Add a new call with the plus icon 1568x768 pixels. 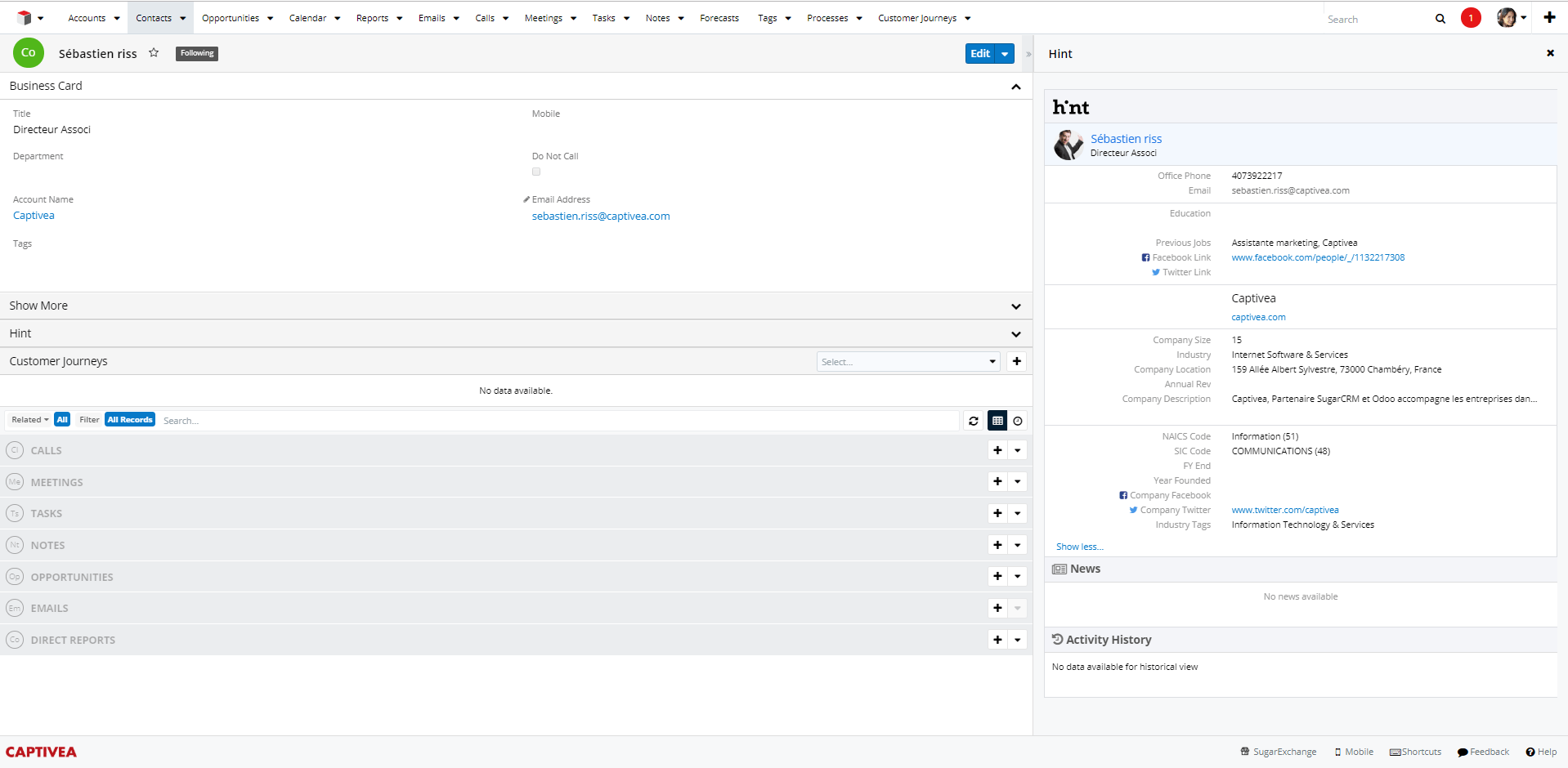(x=997, y=449)
